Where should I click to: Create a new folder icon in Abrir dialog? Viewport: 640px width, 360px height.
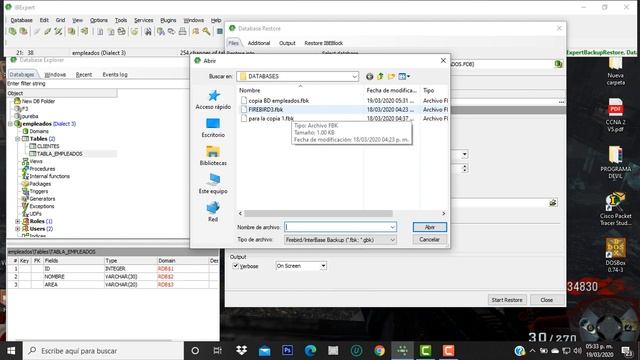391,76
